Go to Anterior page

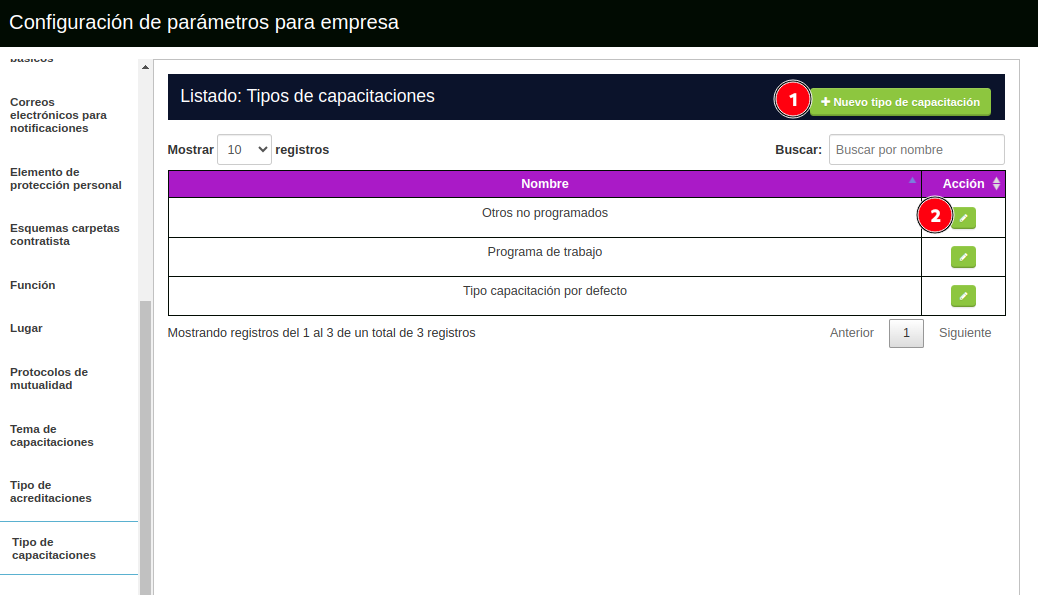tap(851, 333)
